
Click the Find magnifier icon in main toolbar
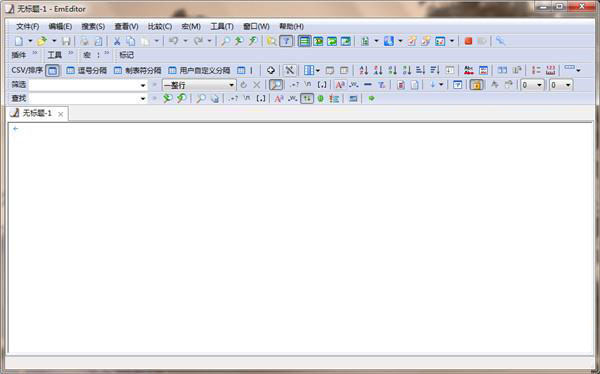point(225,41)
